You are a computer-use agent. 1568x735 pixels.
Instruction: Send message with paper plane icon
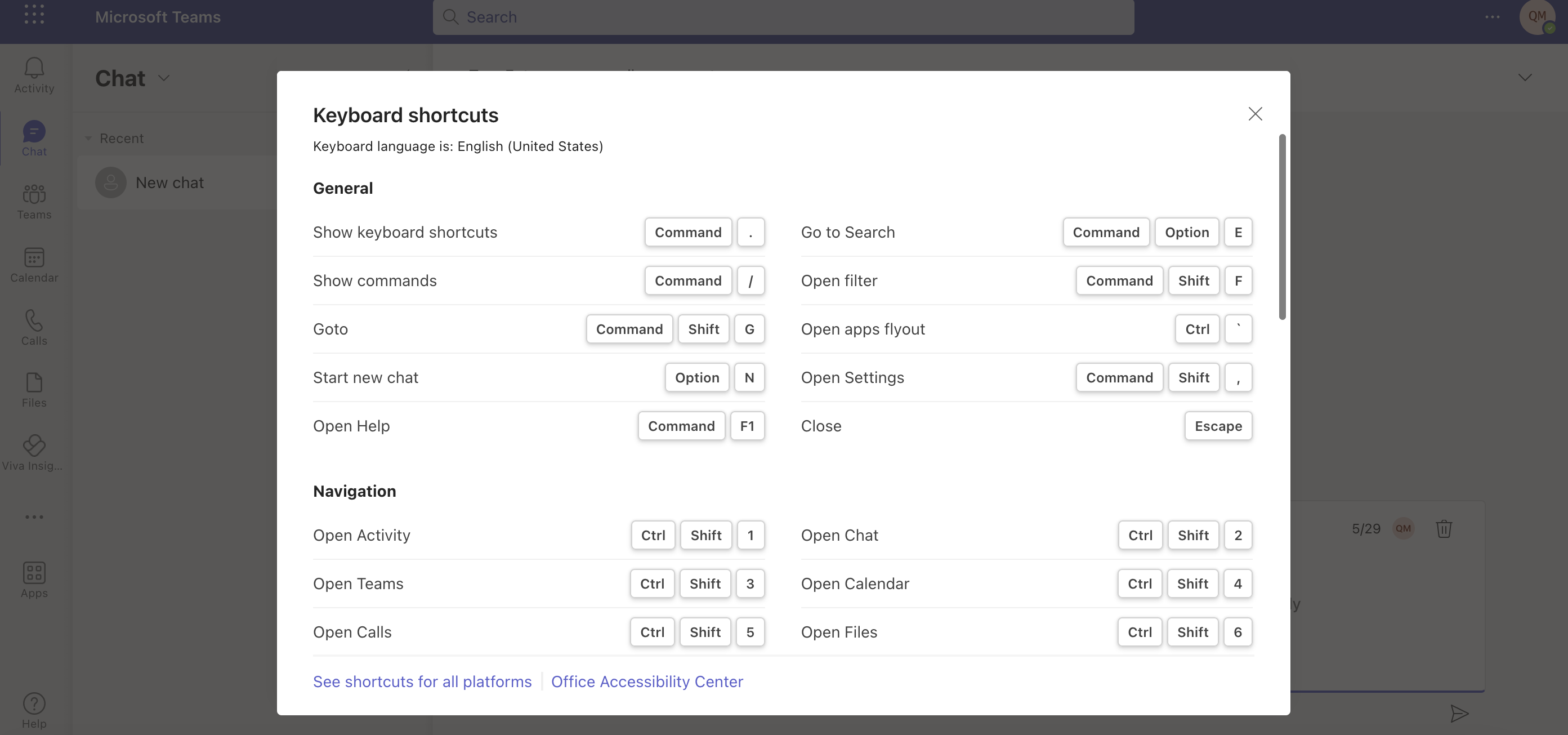(x=1460, y=713)
